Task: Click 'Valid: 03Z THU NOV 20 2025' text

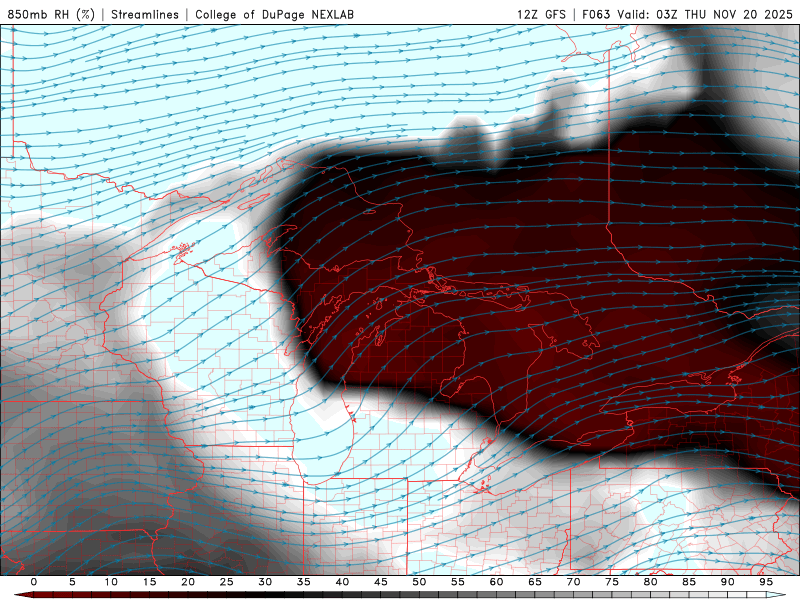Action: coord(705,14)
